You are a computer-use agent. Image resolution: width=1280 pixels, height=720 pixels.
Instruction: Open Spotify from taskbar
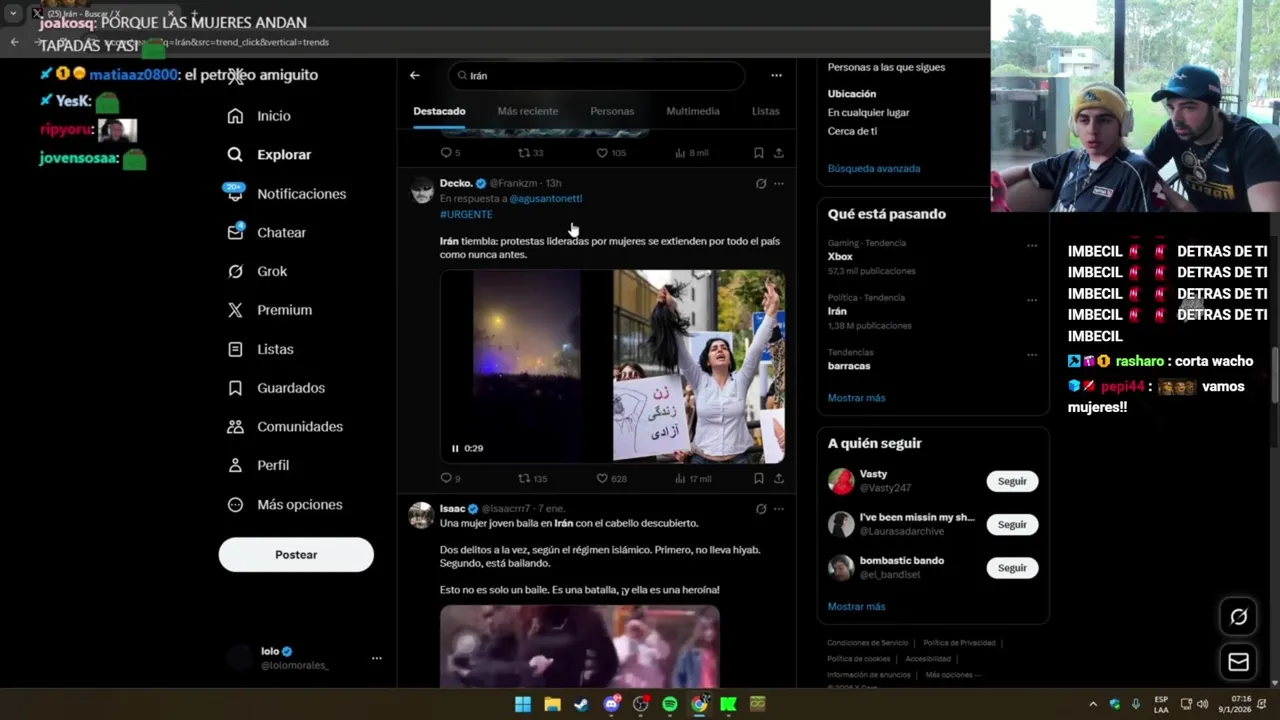coord(669,704)
